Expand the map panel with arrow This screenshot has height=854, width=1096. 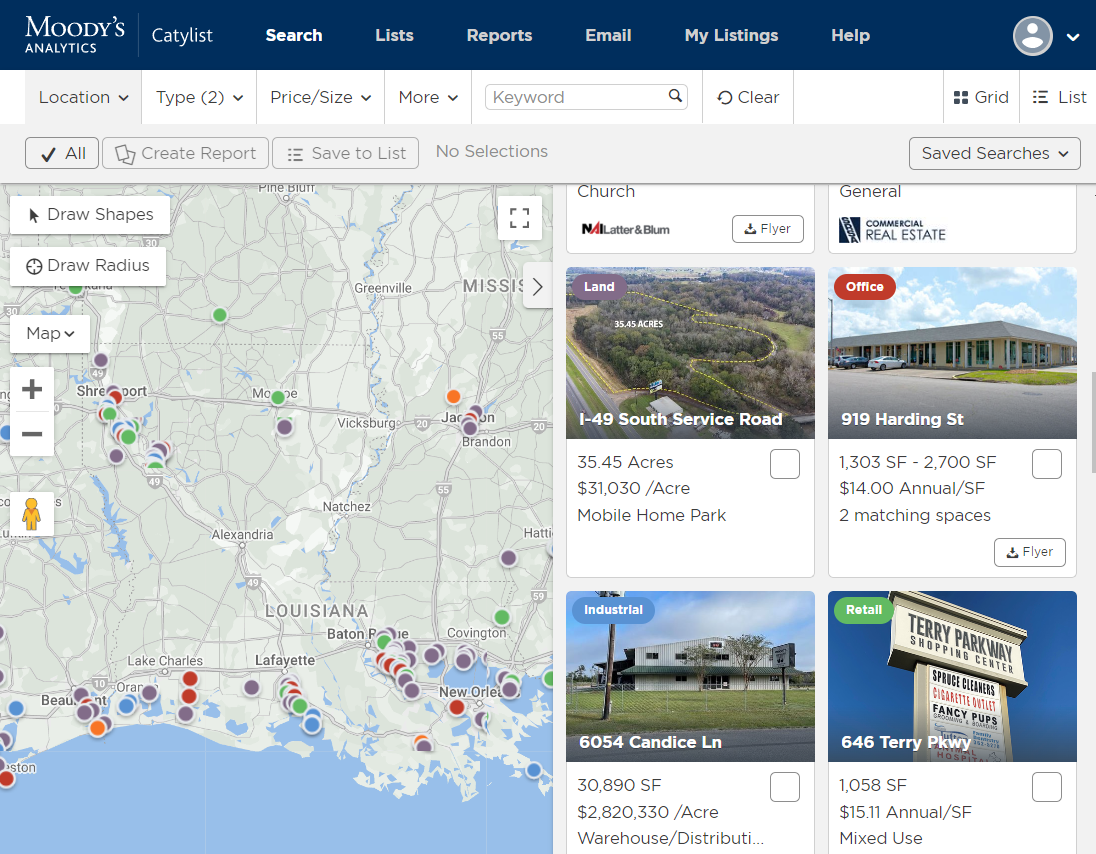538,287
